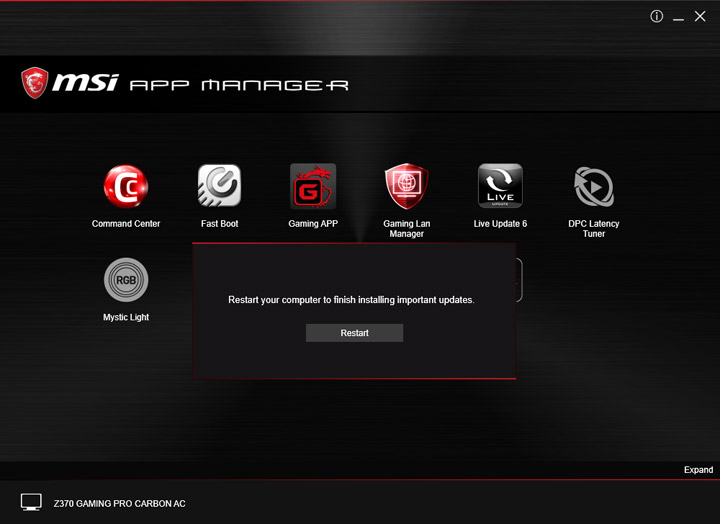Screen dimensions: 720x524
Task: Click the information icon in title bar
Action: (657, 17)
